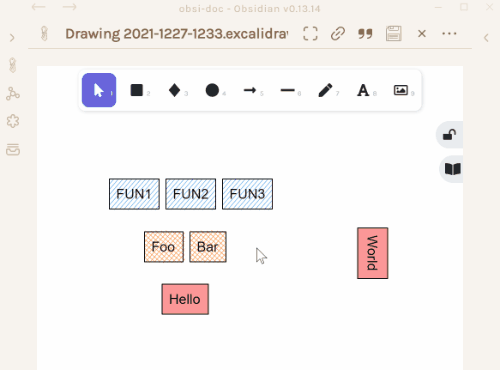Image resolution: width=500 pixels, height=370 pixels.
Task: Close the drawing pane with X
Action: (x=422, y=34)
